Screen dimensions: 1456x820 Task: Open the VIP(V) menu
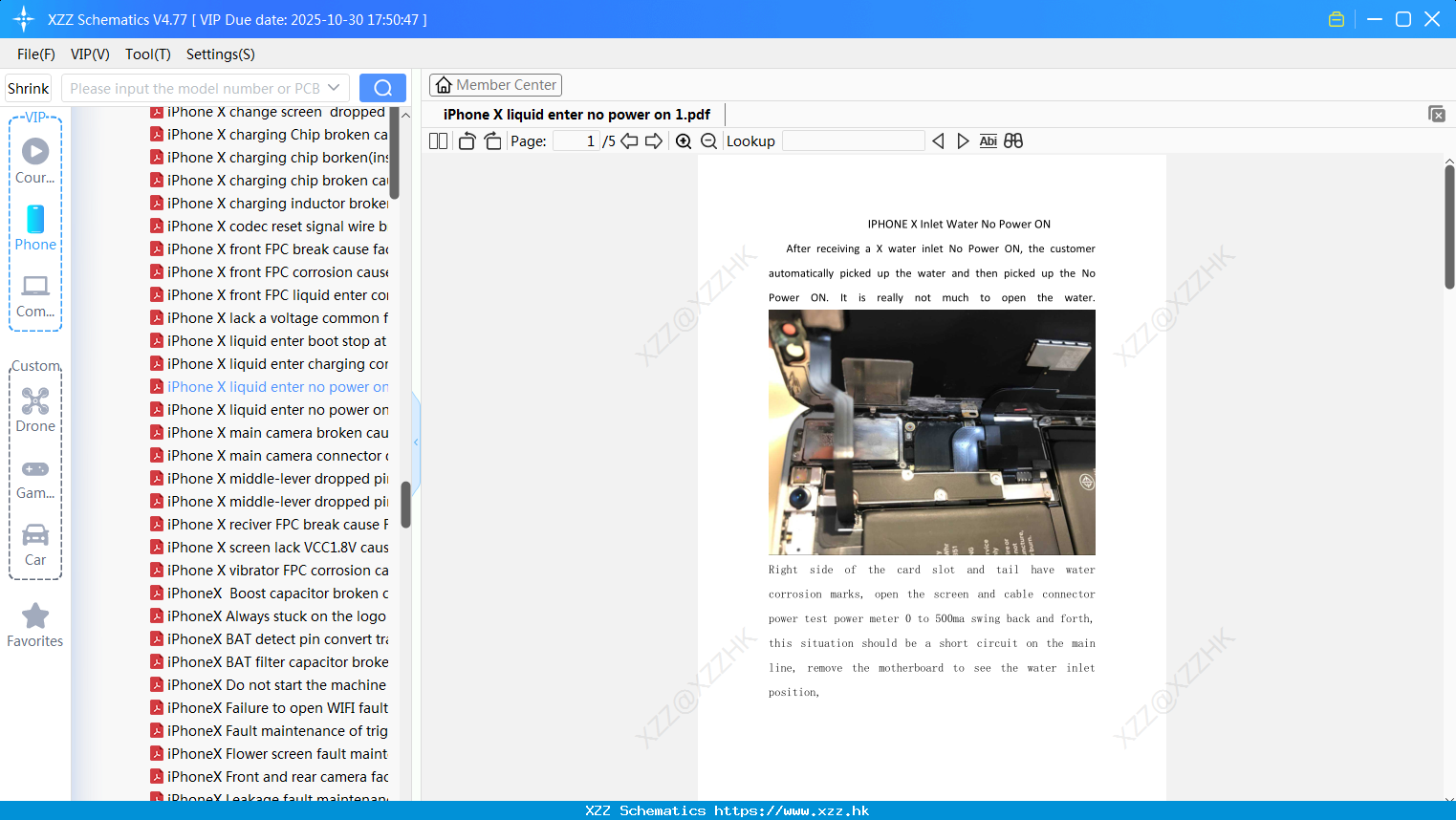(90, 54)
